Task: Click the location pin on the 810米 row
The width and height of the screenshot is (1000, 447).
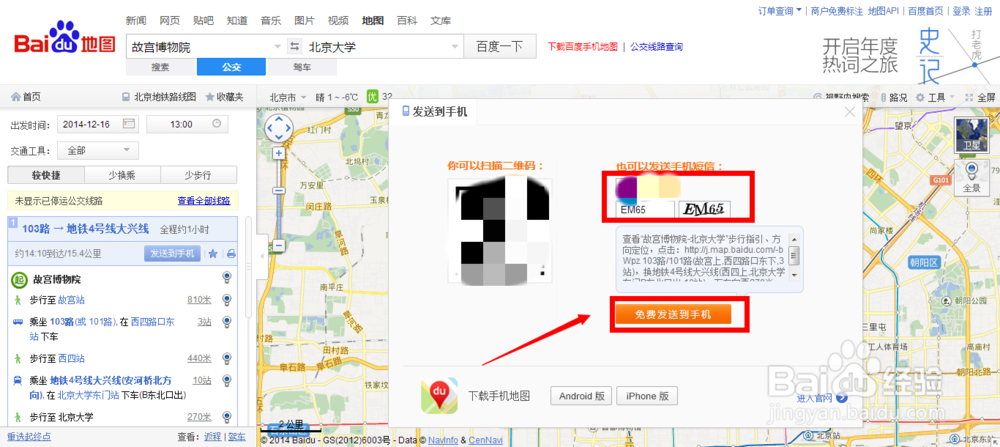Action: pos(226,300)
